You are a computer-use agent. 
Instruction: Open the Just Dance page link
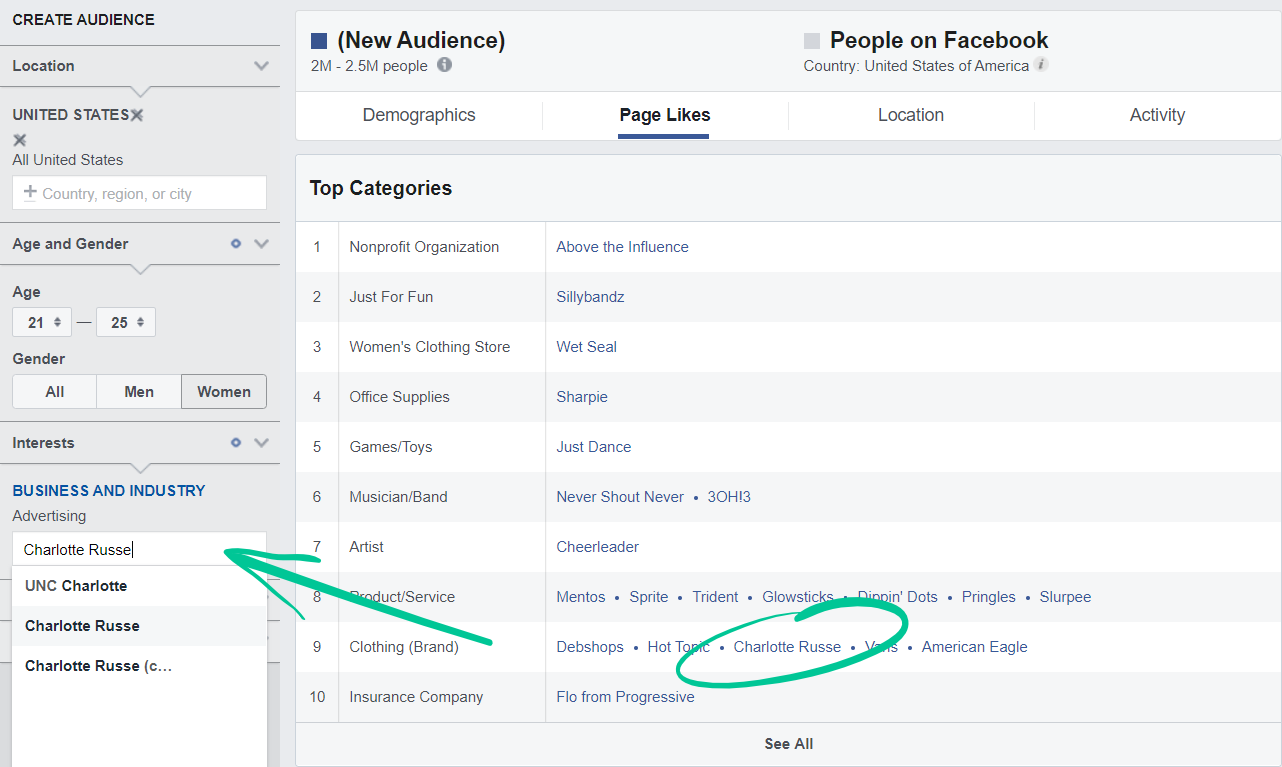[x=594, y=447]
